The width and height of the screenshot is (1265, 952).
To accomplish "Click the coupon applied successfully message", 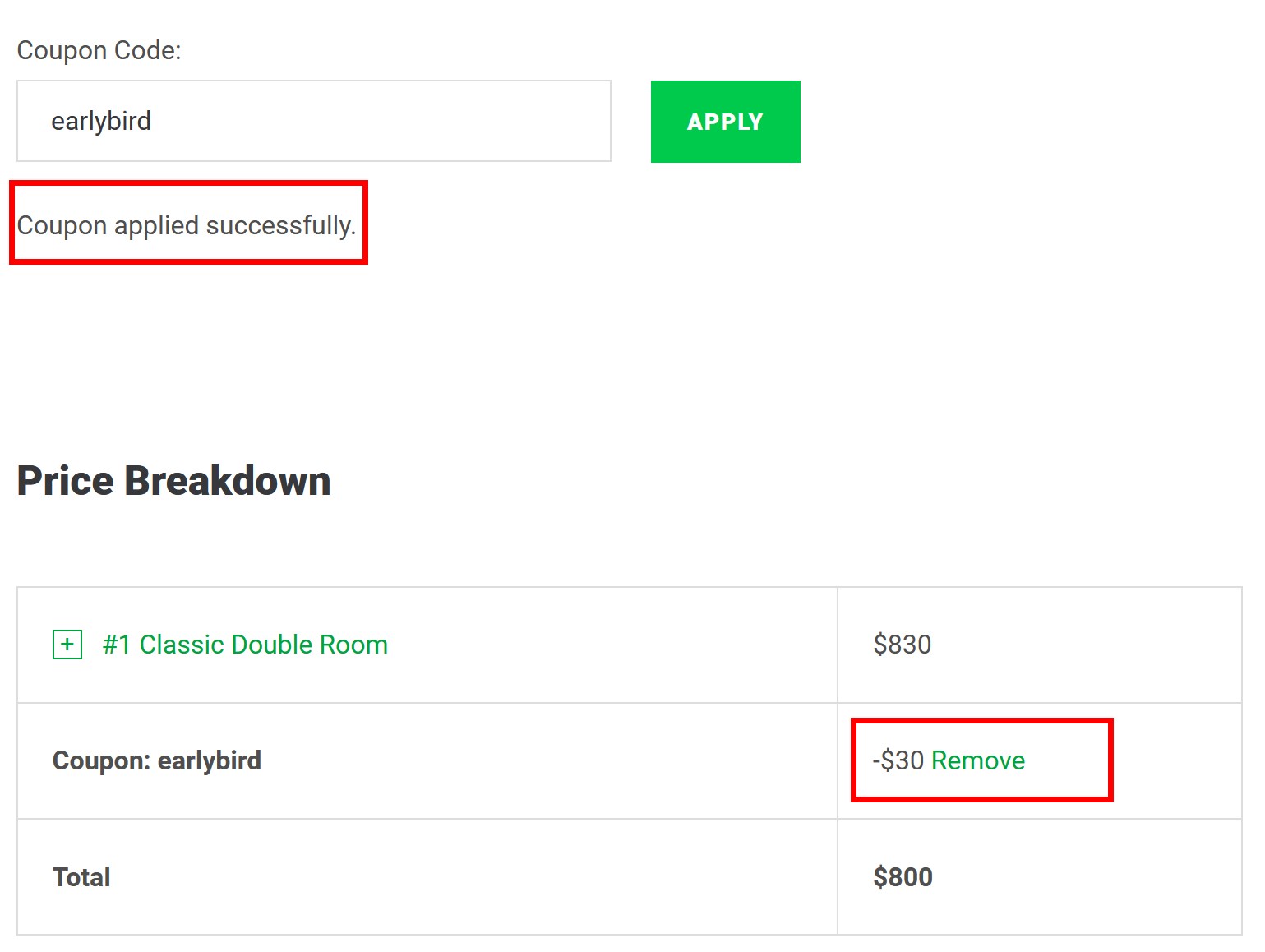I will pos(187,224).
